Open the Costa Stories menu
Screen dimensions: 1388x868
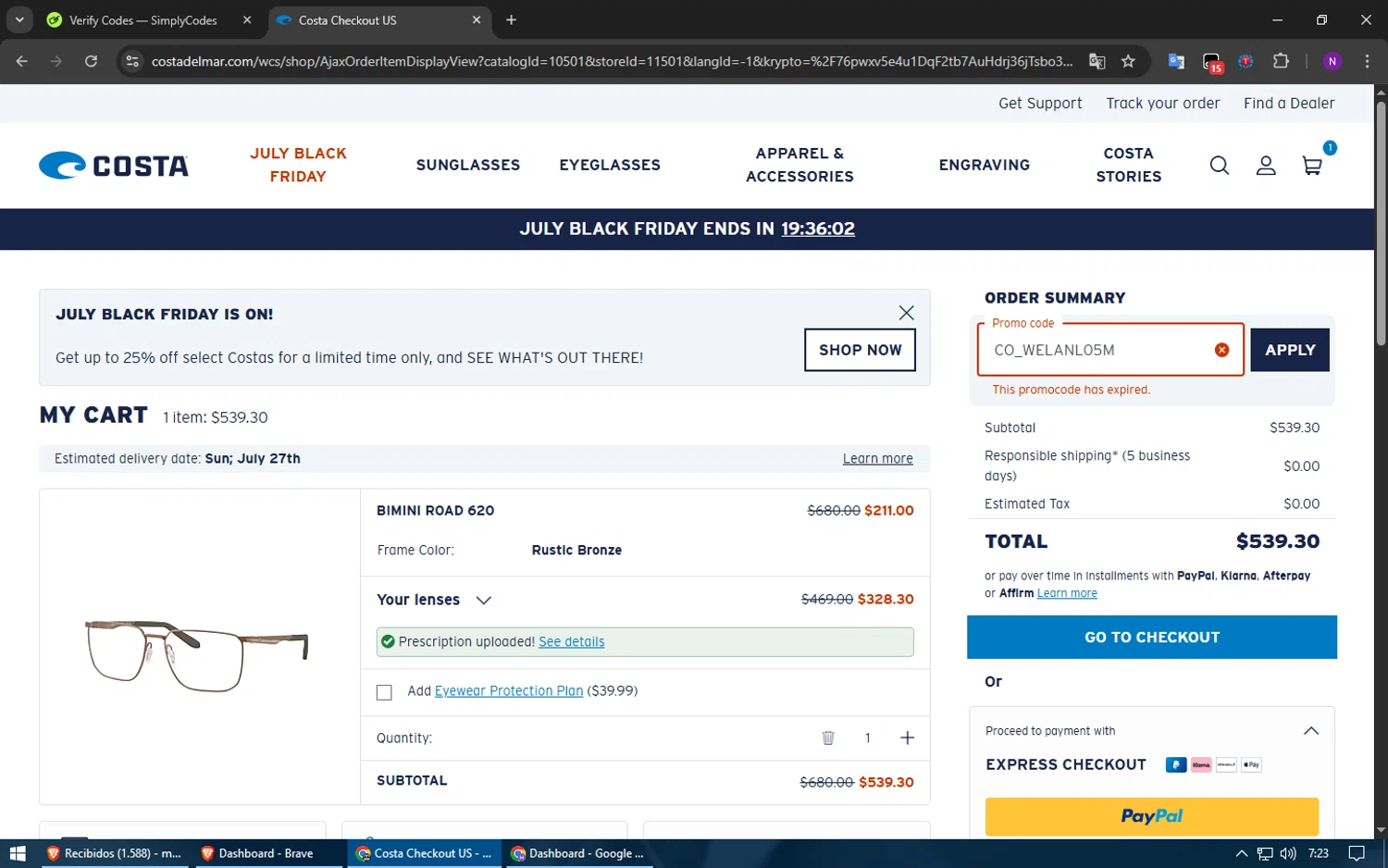click(1129, 165)
